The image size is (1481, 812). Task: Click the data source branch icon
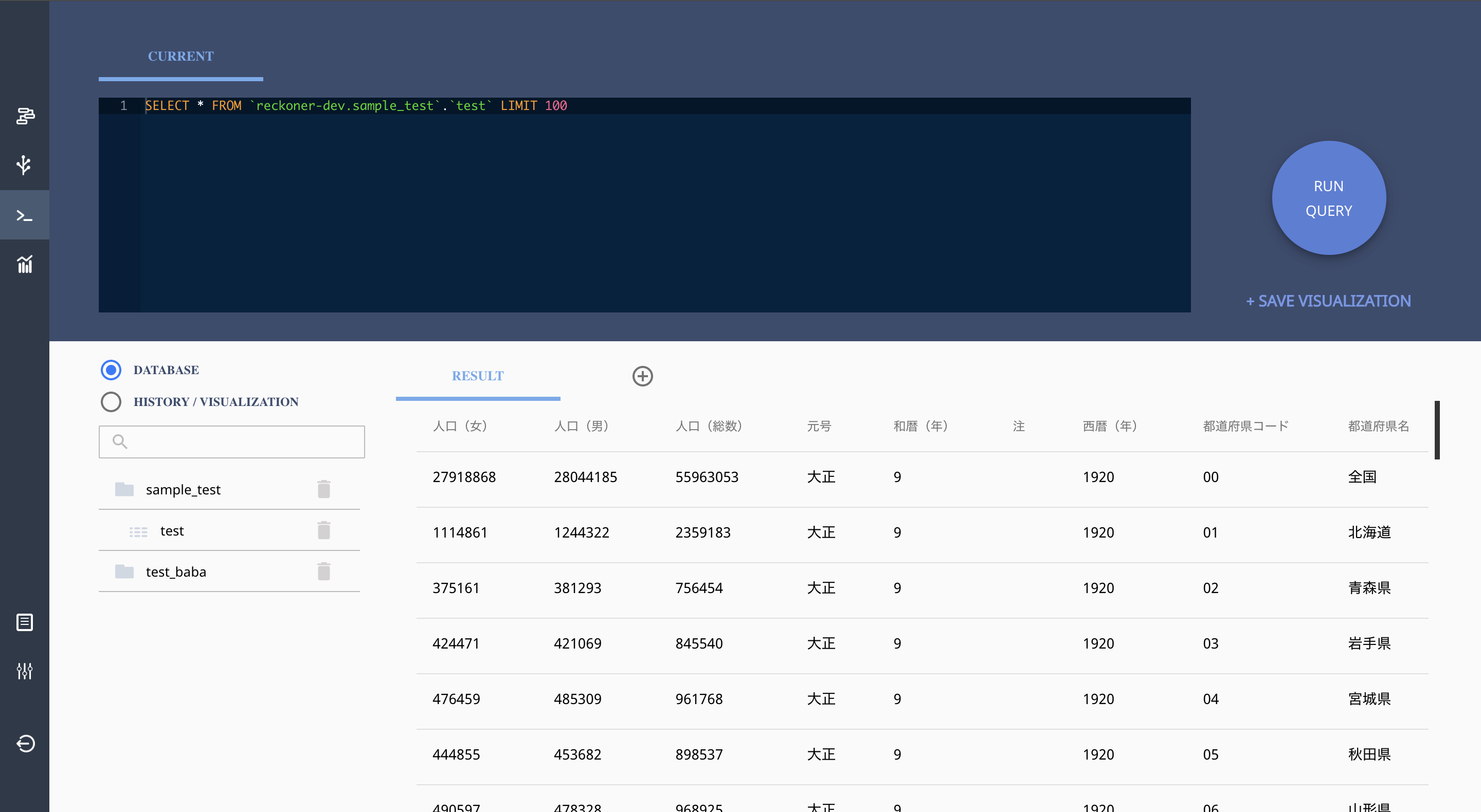click(x=24, y=165)
